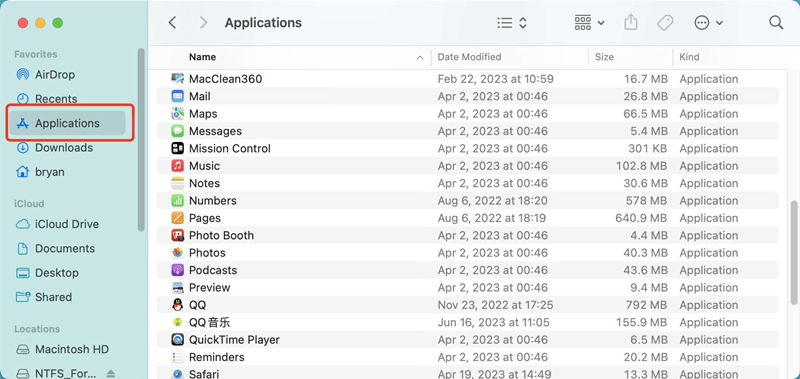Click the "301 KB" size value
Image resolution: width=800 pixels, height=379 pixels.
click(648, 148)
